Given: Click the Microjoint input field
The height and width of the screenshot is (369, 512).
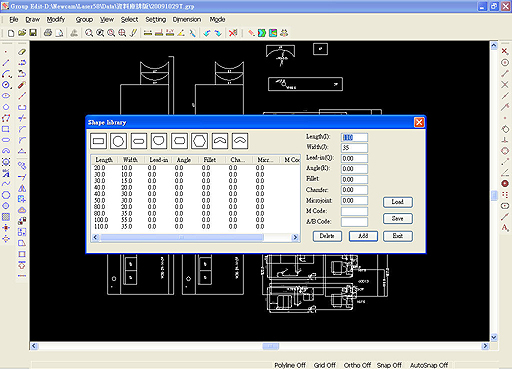Looking at the screenshot, I should [x=354, y=200].
